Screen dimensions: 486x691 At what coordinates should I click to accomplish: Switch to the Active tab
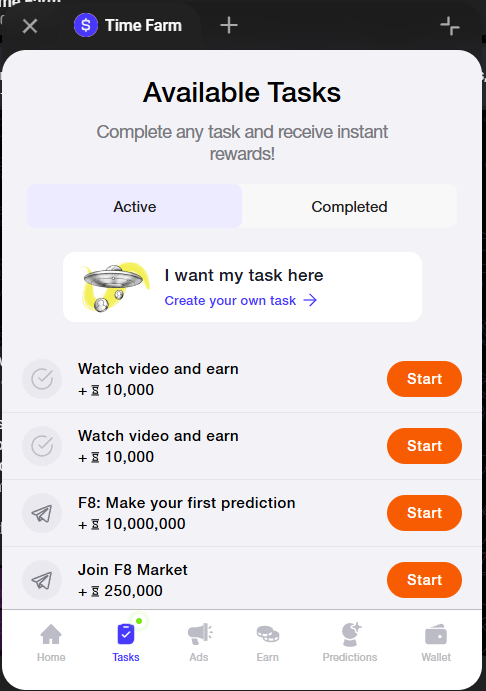pos(134,206)
